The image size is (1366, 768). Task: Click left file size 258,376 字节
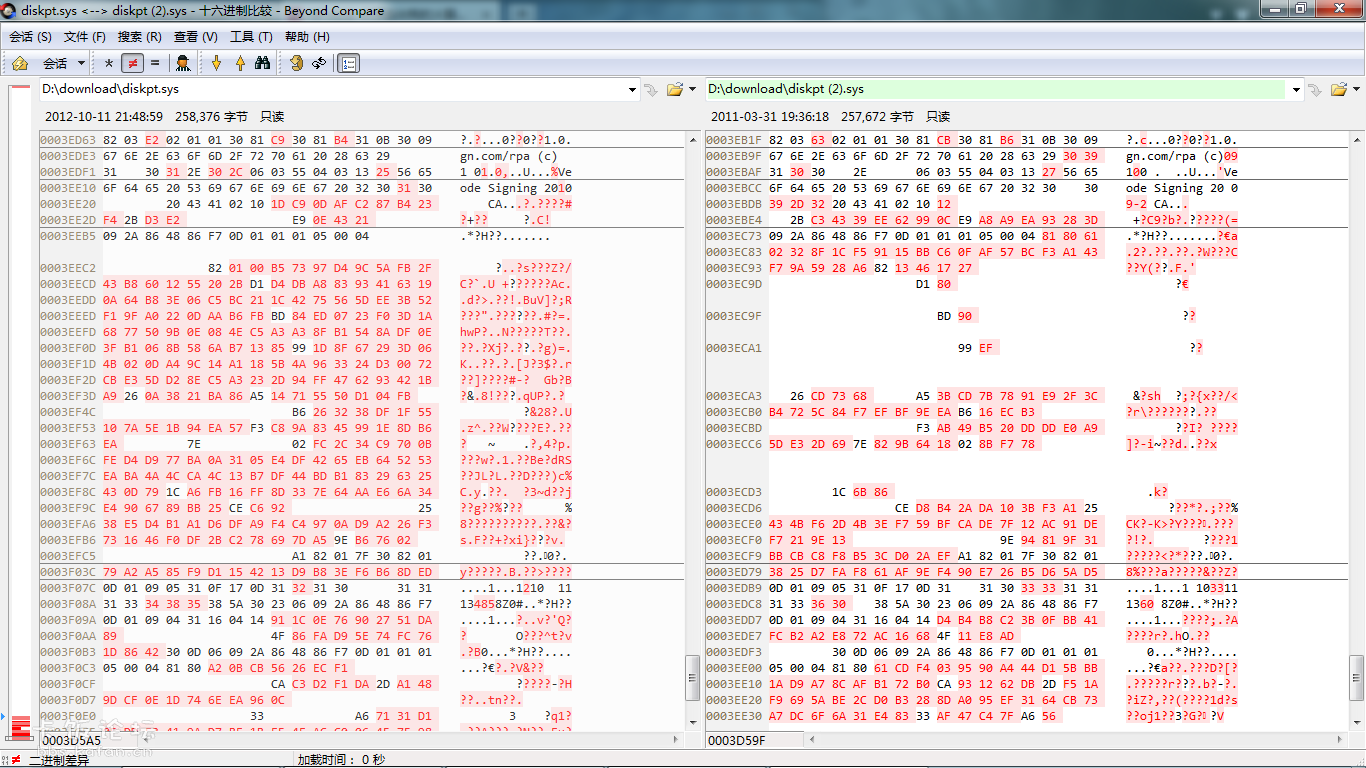click(211, 117)
